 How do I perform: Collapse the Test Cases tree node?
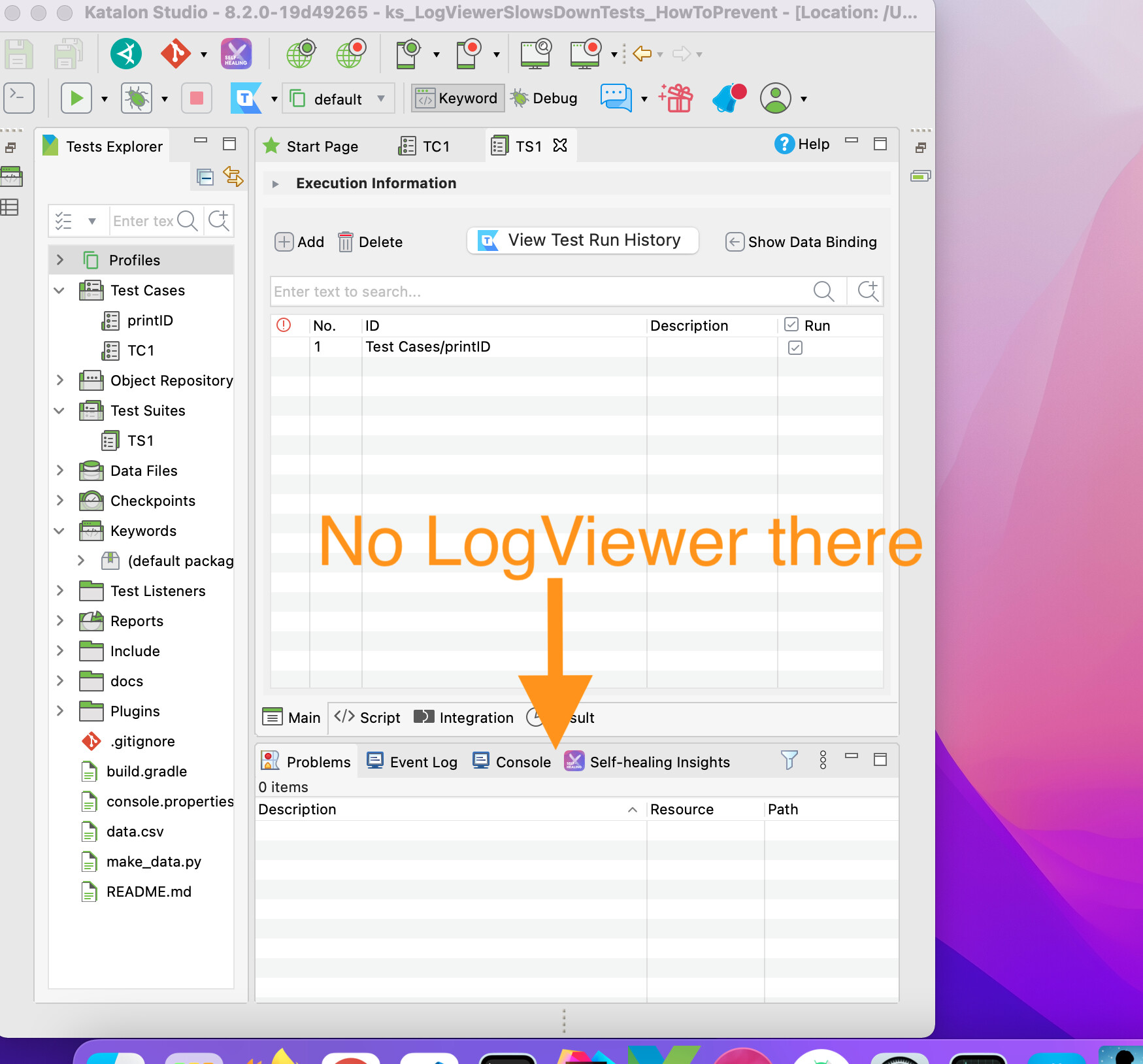pos(60,290)
